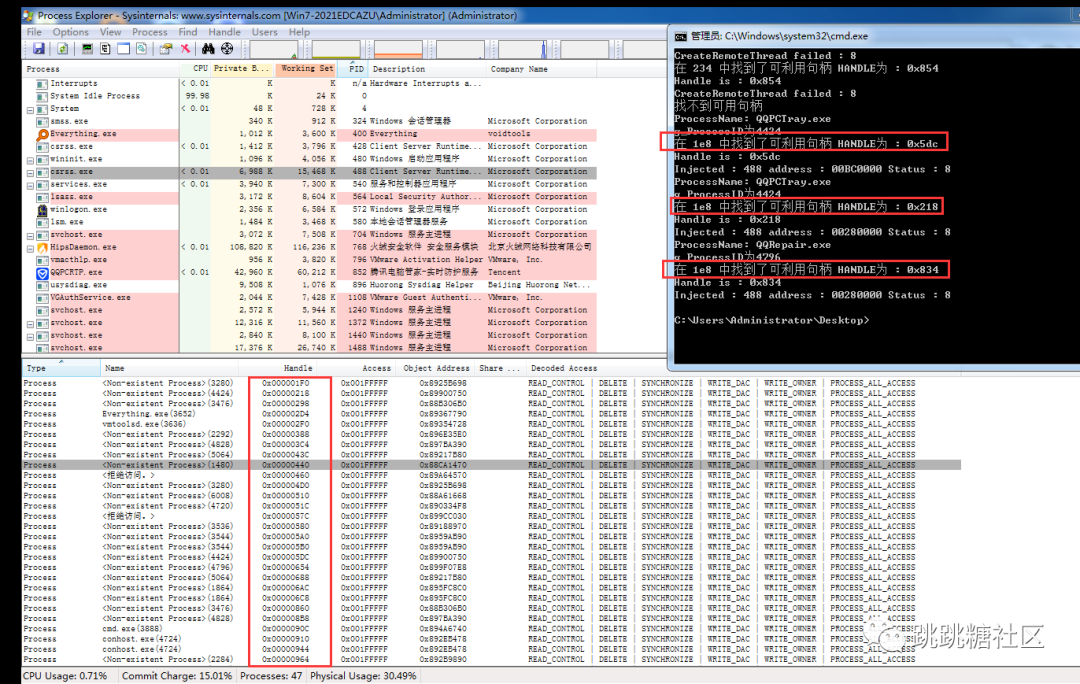Open the Help menu
Viewport: 1080px width, 684px height.
pos(299,32)
